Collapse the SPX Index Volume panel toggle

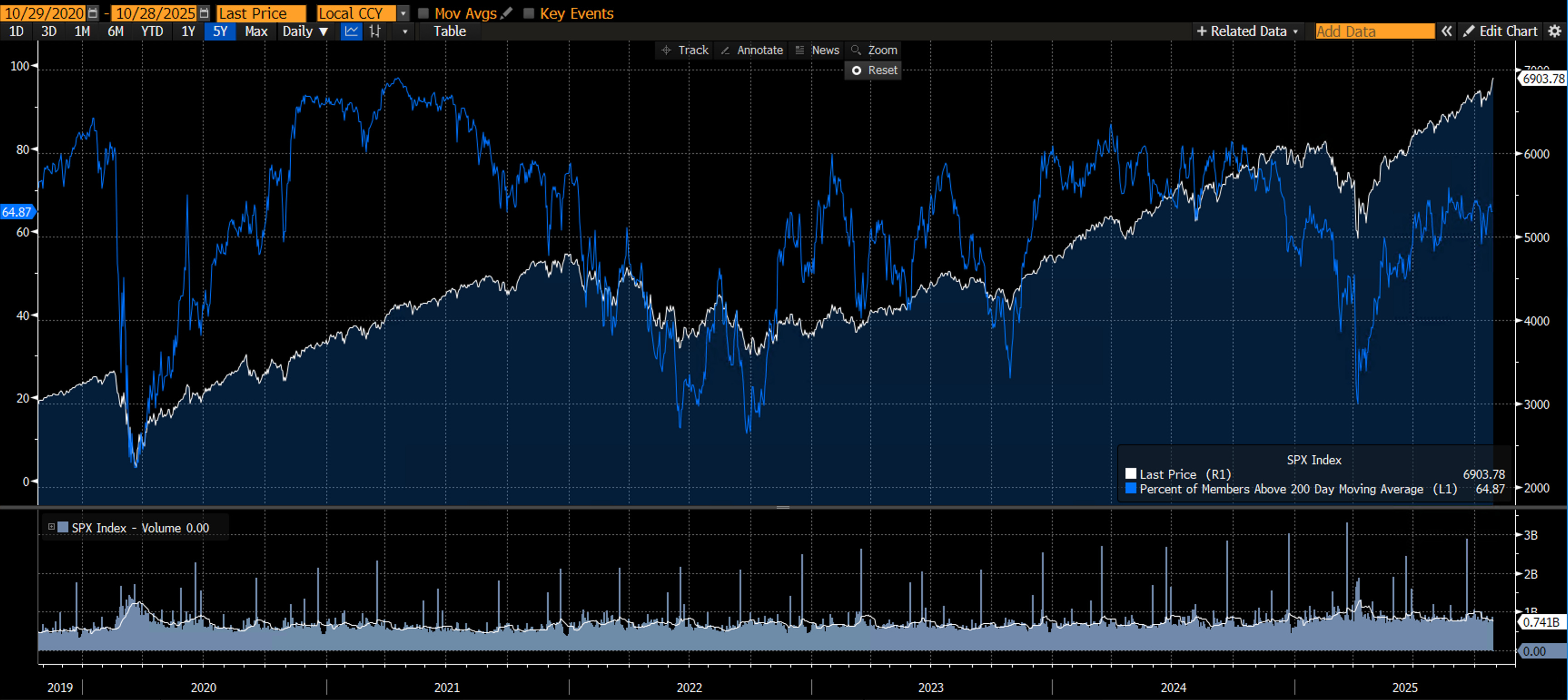click(x=52, y=527)
